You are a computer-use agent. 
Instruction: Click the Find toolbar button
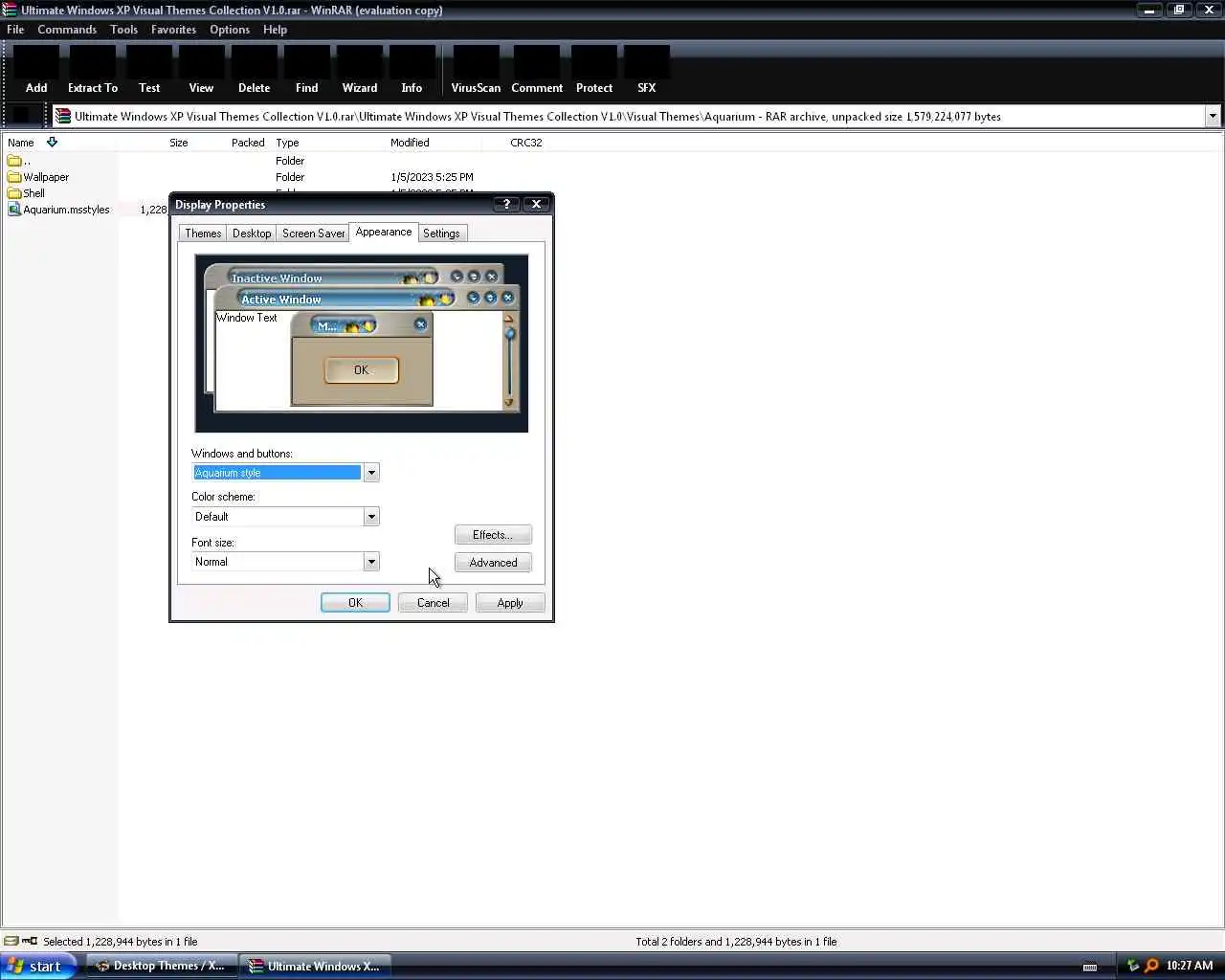pos(306,71)
